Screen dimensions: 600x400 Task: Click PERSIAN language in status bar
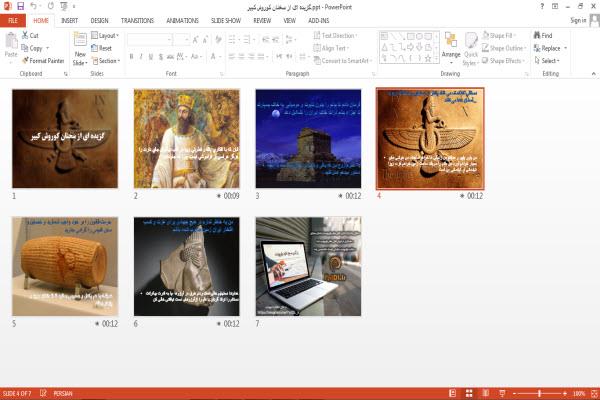tap(63, 393)
